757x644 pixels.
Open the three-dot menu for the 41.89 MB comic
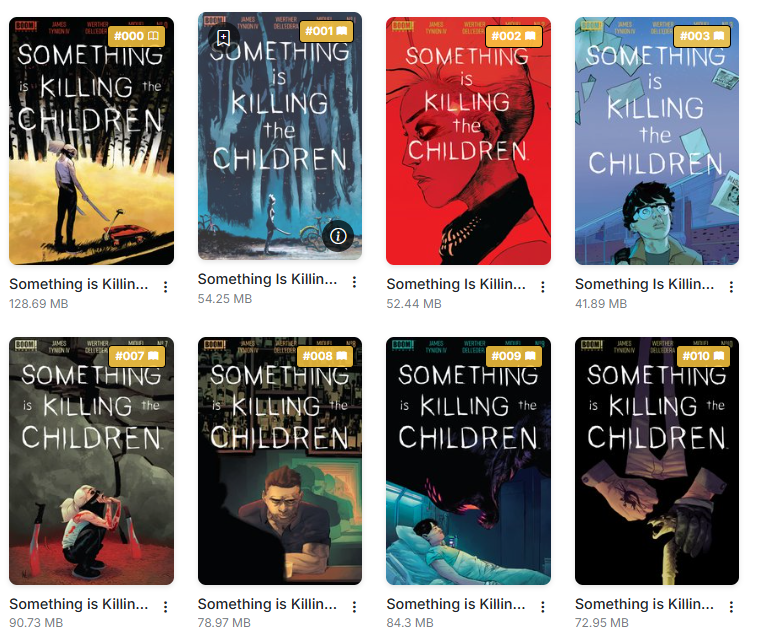pos(731,287)
